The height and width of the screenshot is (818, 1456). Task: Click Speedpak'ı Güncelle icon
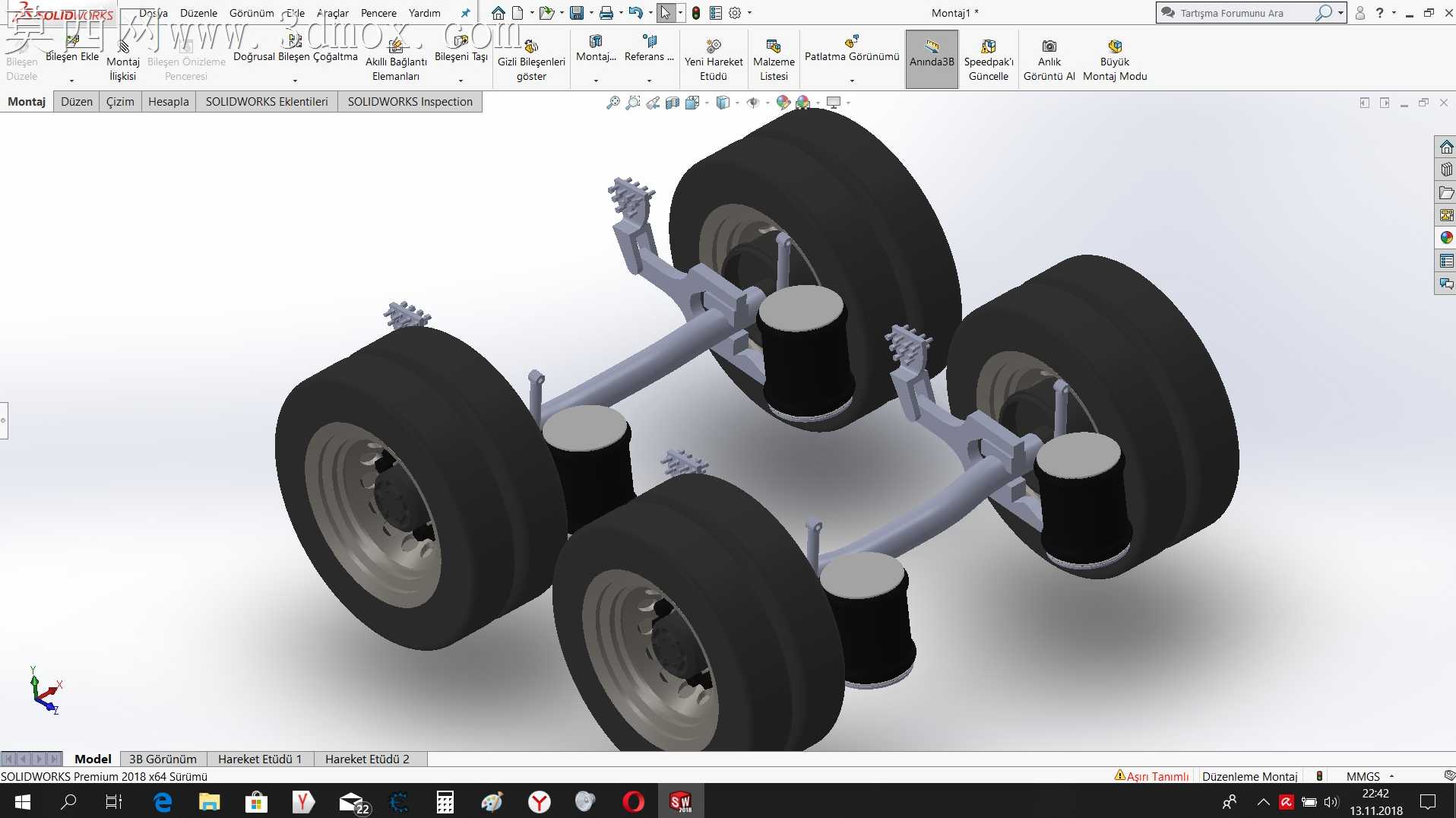point(988,46)
